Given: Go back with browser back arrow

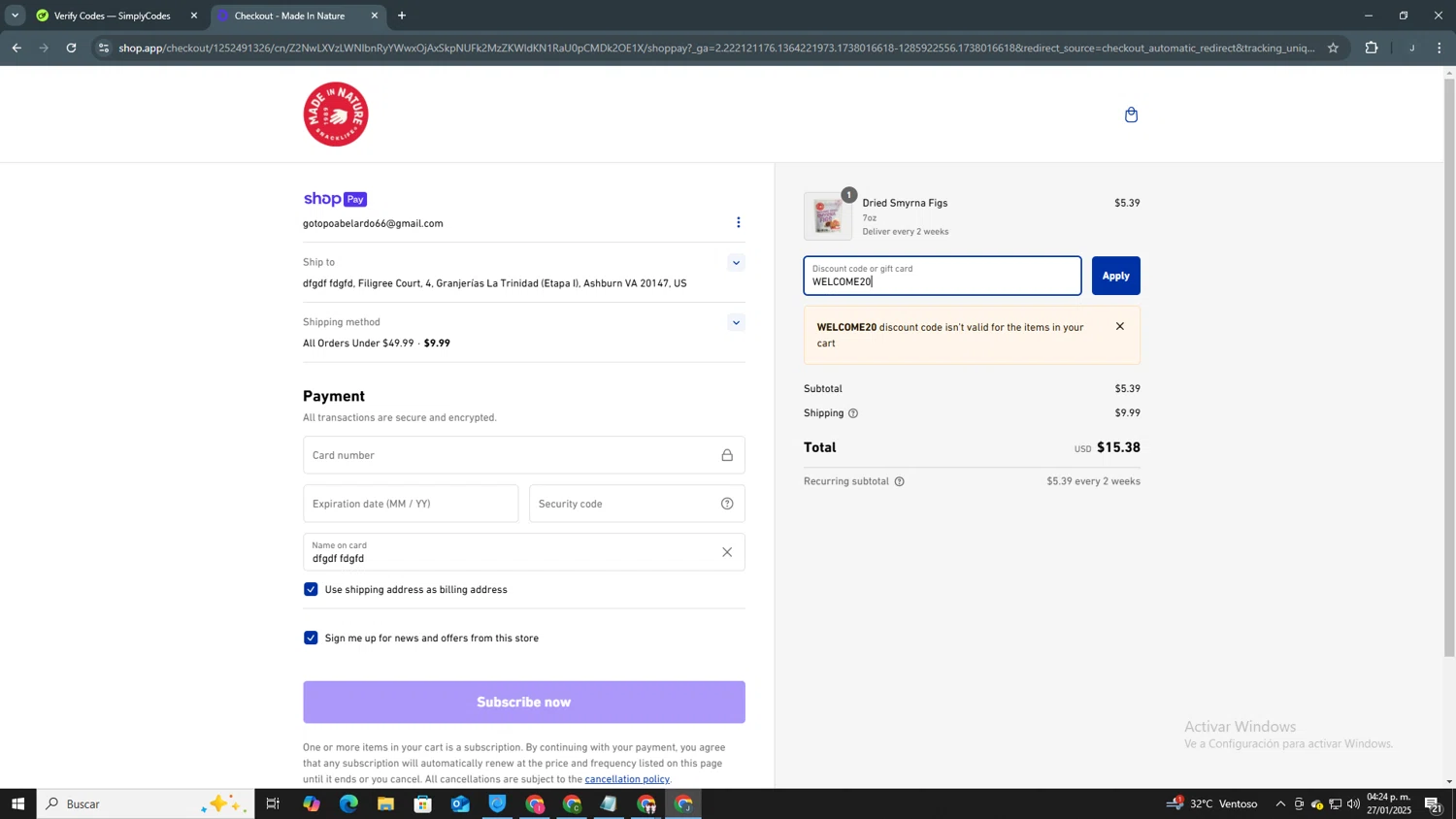Looking at the screenshot, I should pyautogui.click(x=17, y=48).
